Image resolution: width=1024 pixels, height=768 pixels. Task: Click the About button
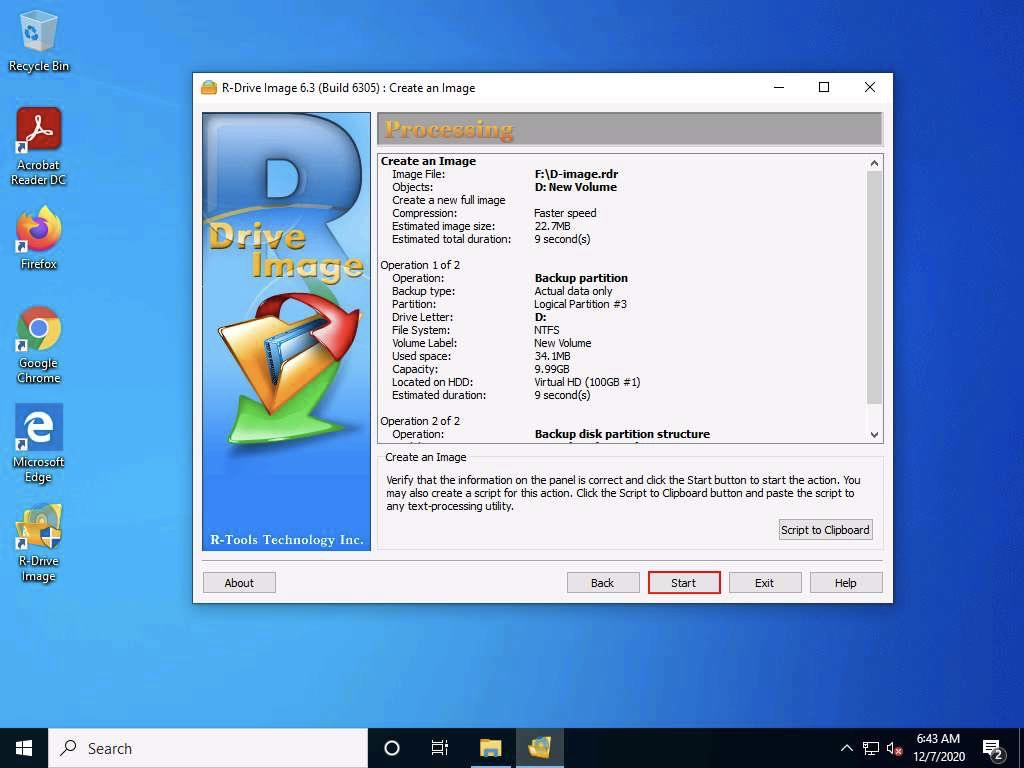(239, 583)
